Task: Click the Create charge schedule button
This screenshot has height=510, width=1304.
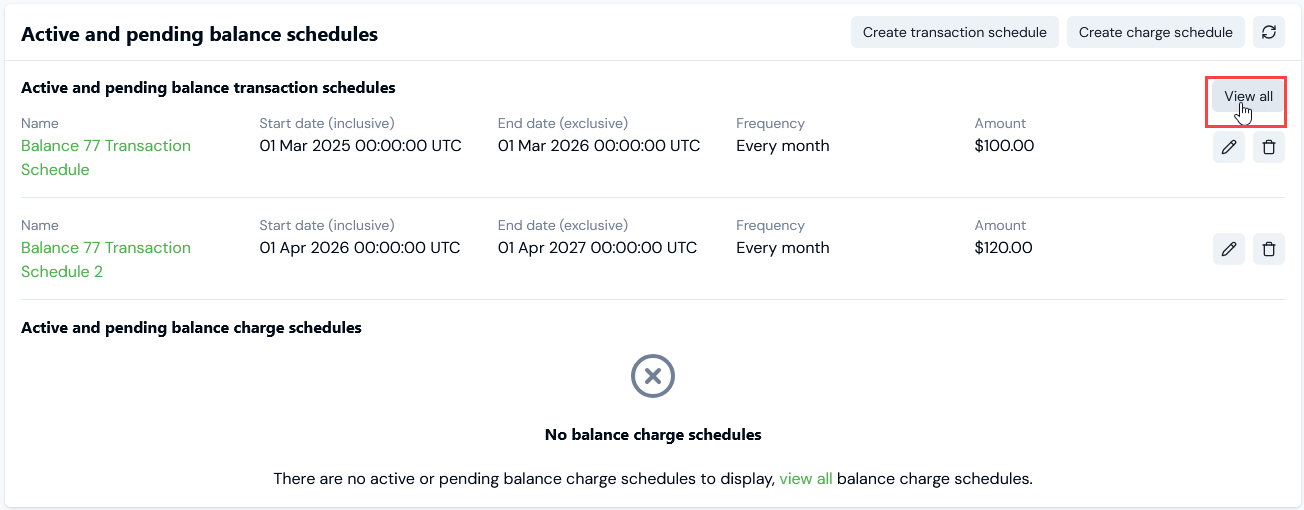Action: pyautogui.click(x=1156, y=32)
